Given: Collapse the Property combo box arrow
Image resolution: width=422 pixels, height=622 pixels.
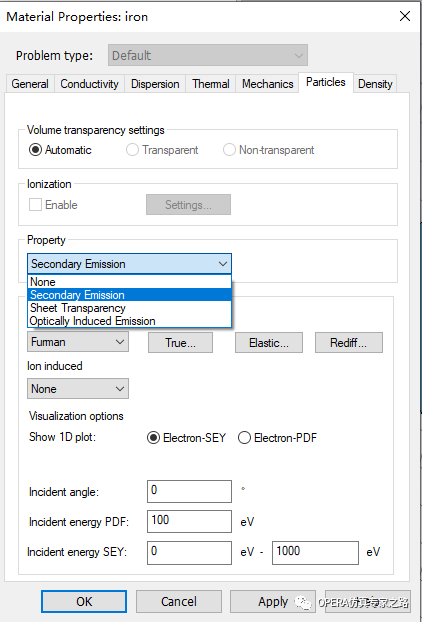Looking at the screenshot, I should pyautogui.click(x=223, y=264).
